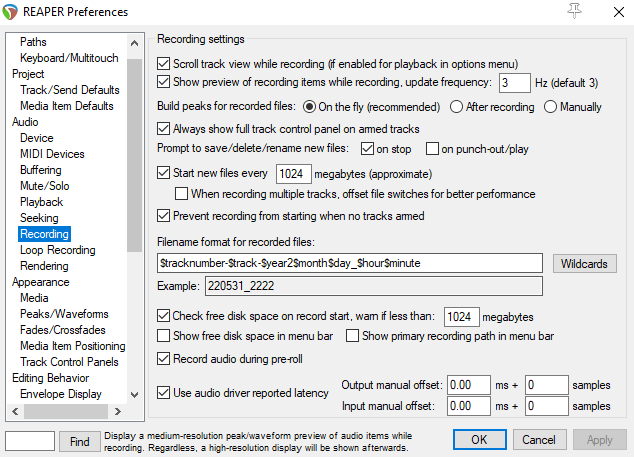The width and height of the screenshot is (634, 457).
Task: Click the OK button
Action: point(480,440)
